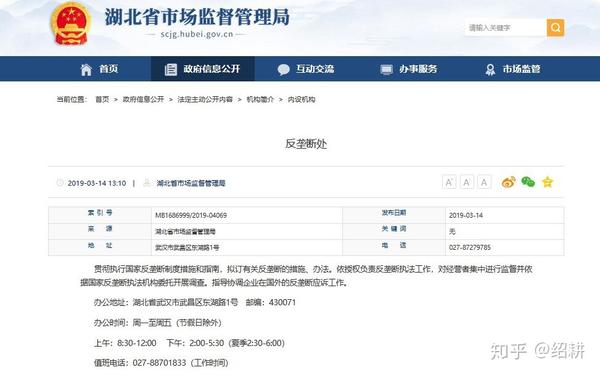
Task: Open the 办事服务 navigation tab
Action: [x=409, y=69]
